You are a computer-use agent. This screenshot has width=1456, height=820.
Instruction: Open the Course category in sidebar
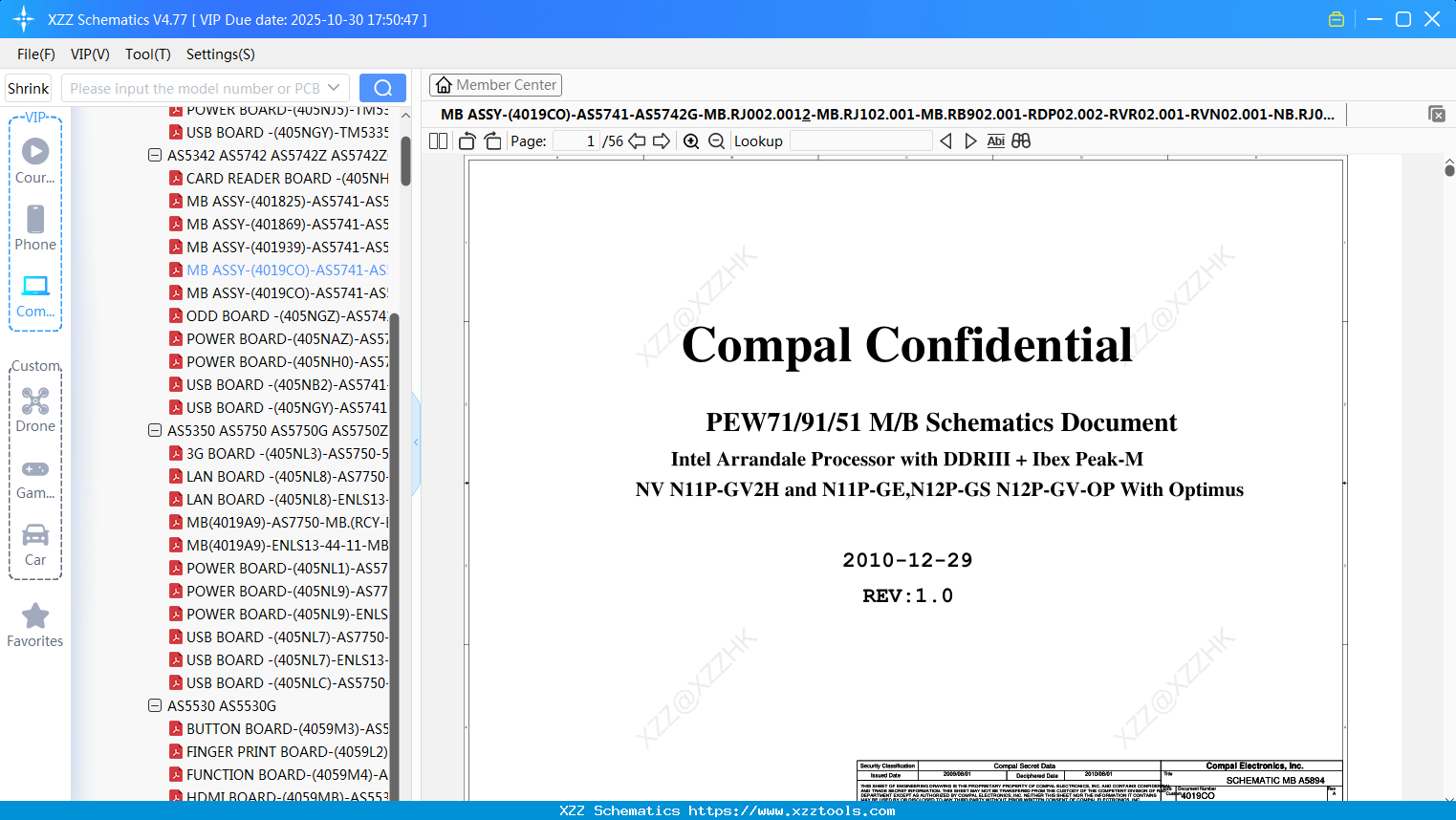[x=35, y=162]
